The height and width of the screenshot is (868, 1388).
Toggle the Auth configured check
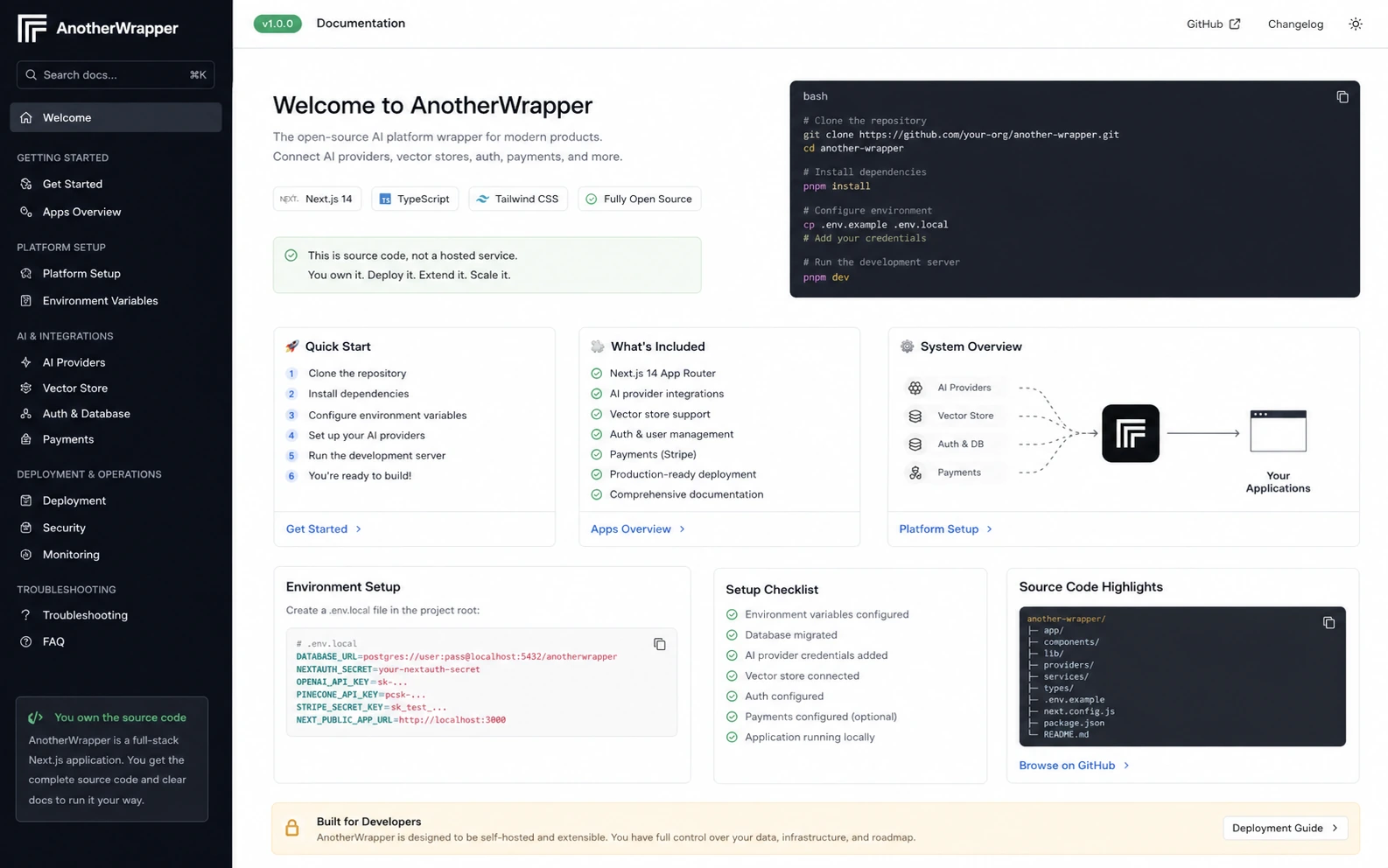pos(732,696)
